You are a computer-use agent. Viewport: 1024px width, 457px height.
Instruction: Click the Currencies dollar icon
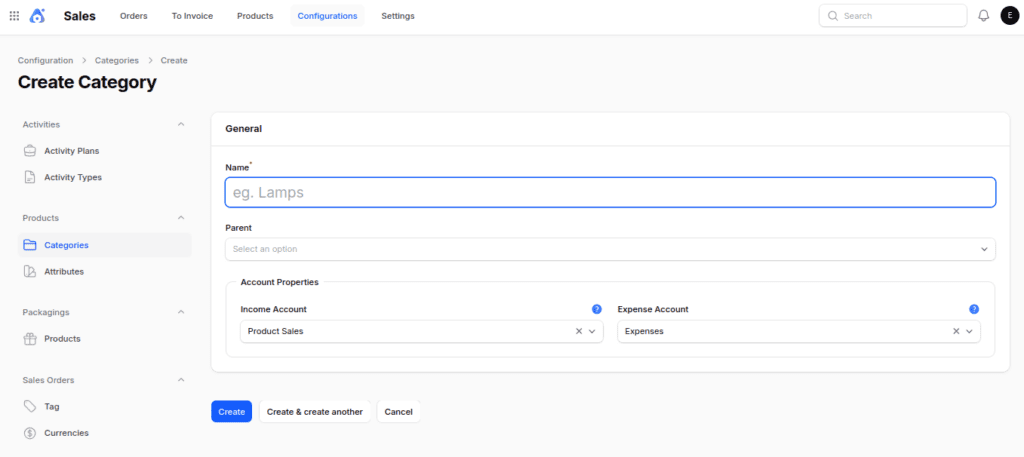click(29, 433)
